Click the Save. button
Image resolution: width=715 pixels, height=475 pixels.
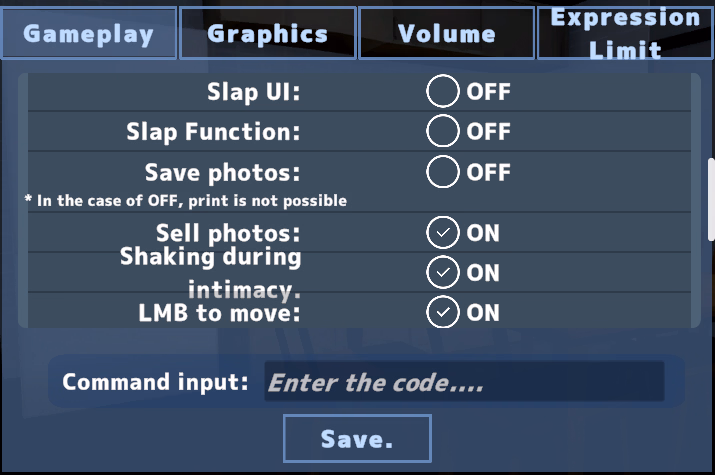(x=357, y=439)
